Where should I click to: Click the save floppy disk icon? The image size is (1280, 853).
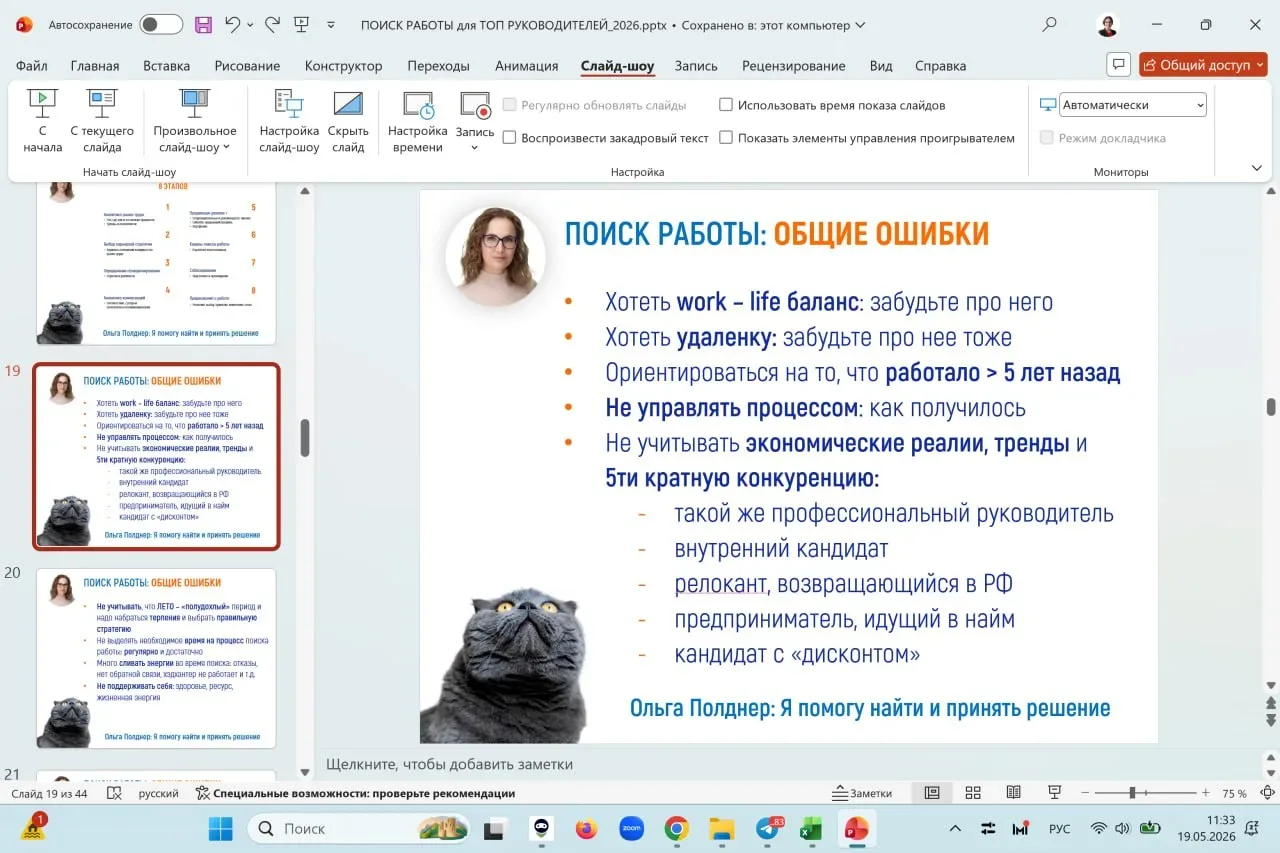[x=203, y=25]
